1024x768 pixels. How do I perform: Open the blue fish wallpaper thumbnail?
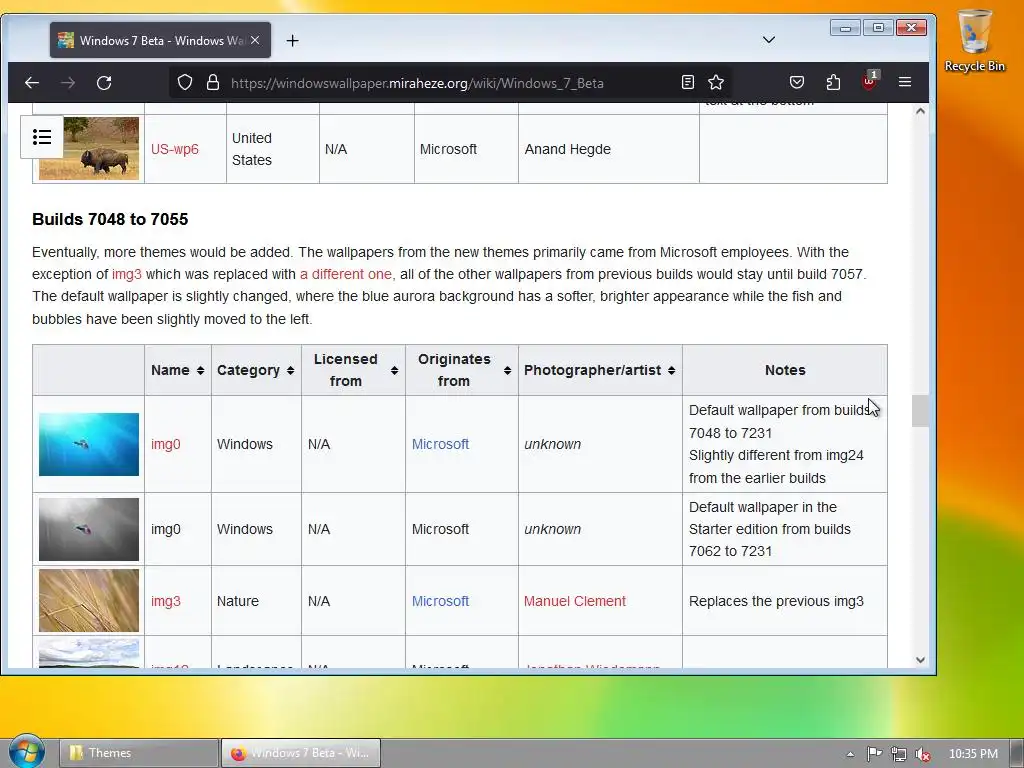coord(89,444)
